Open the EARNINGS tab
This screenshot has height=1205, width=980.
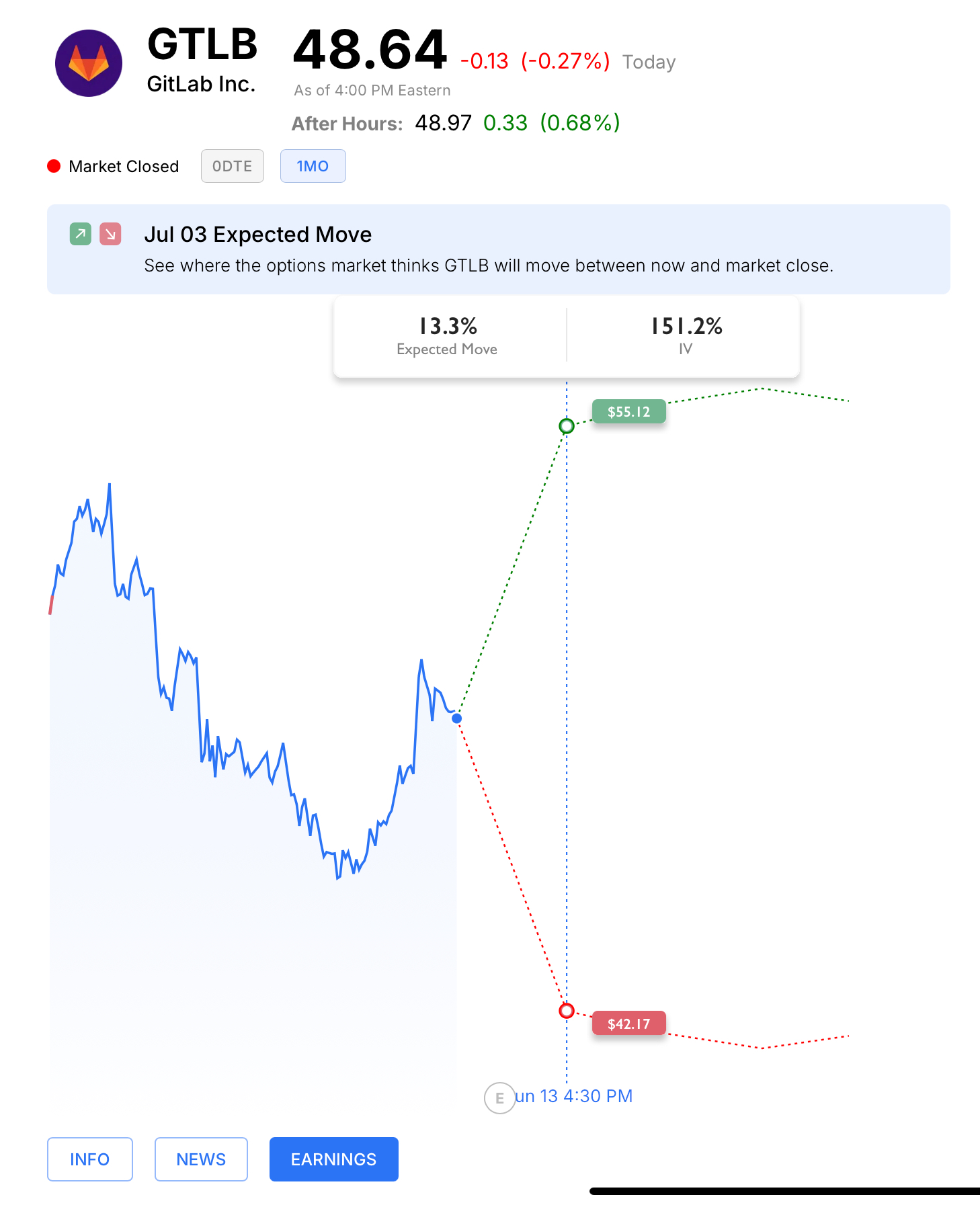point(334,1159)
